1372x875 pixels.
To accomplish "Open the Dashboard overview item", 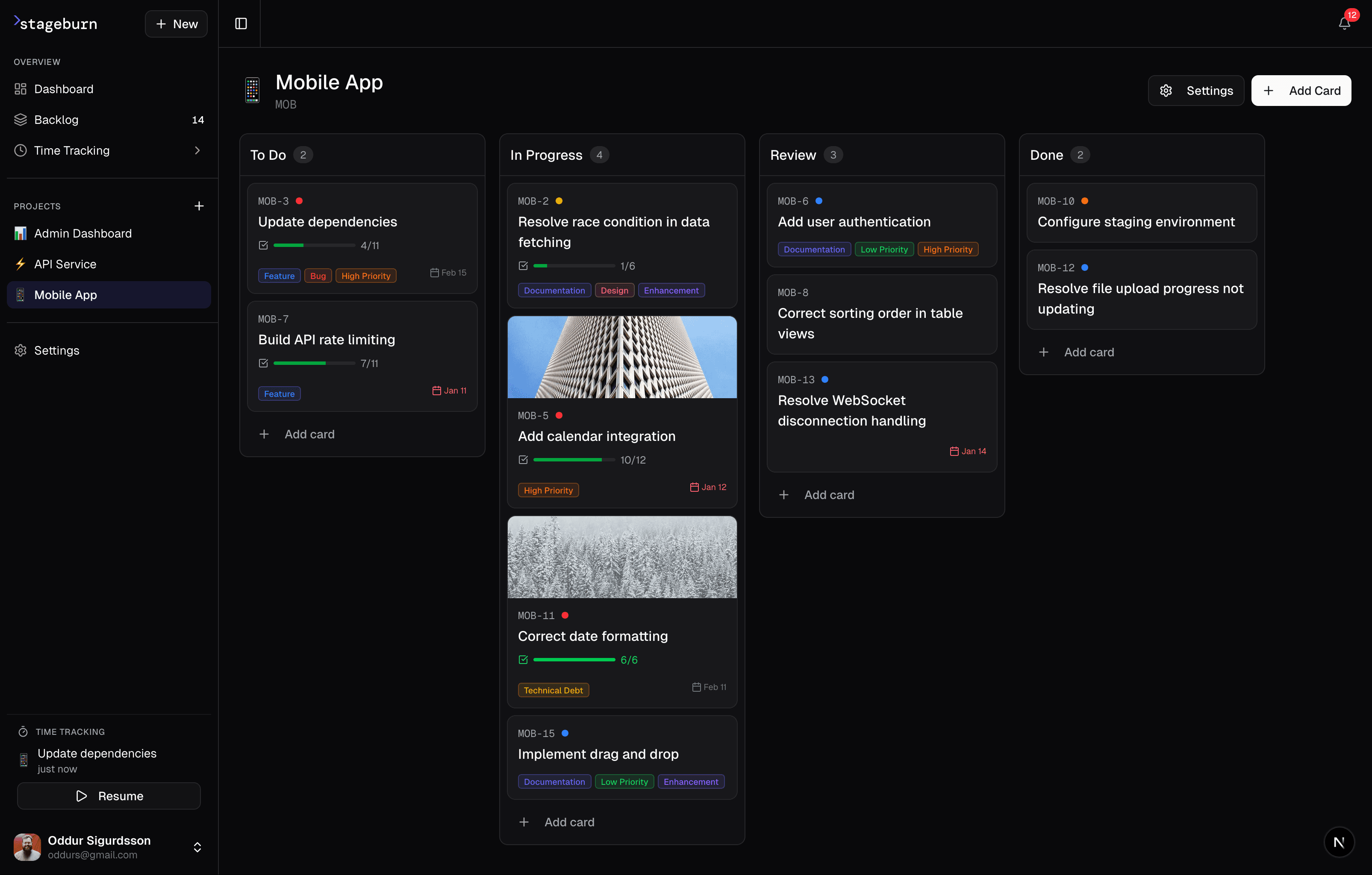I will [x=63, y=89].
